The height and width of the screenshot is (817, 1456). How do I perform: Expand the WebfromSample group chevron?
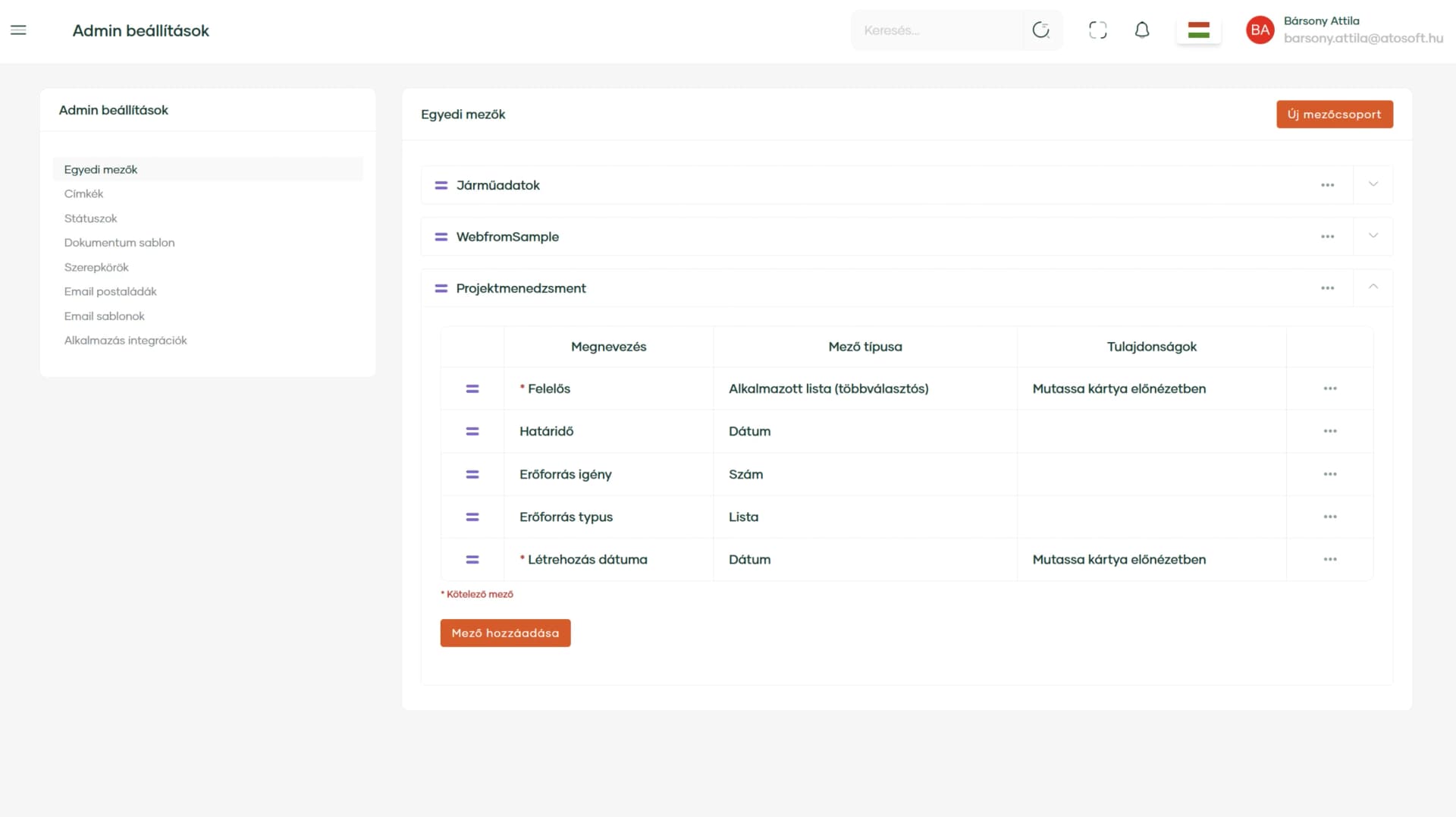click(1373, 236)
